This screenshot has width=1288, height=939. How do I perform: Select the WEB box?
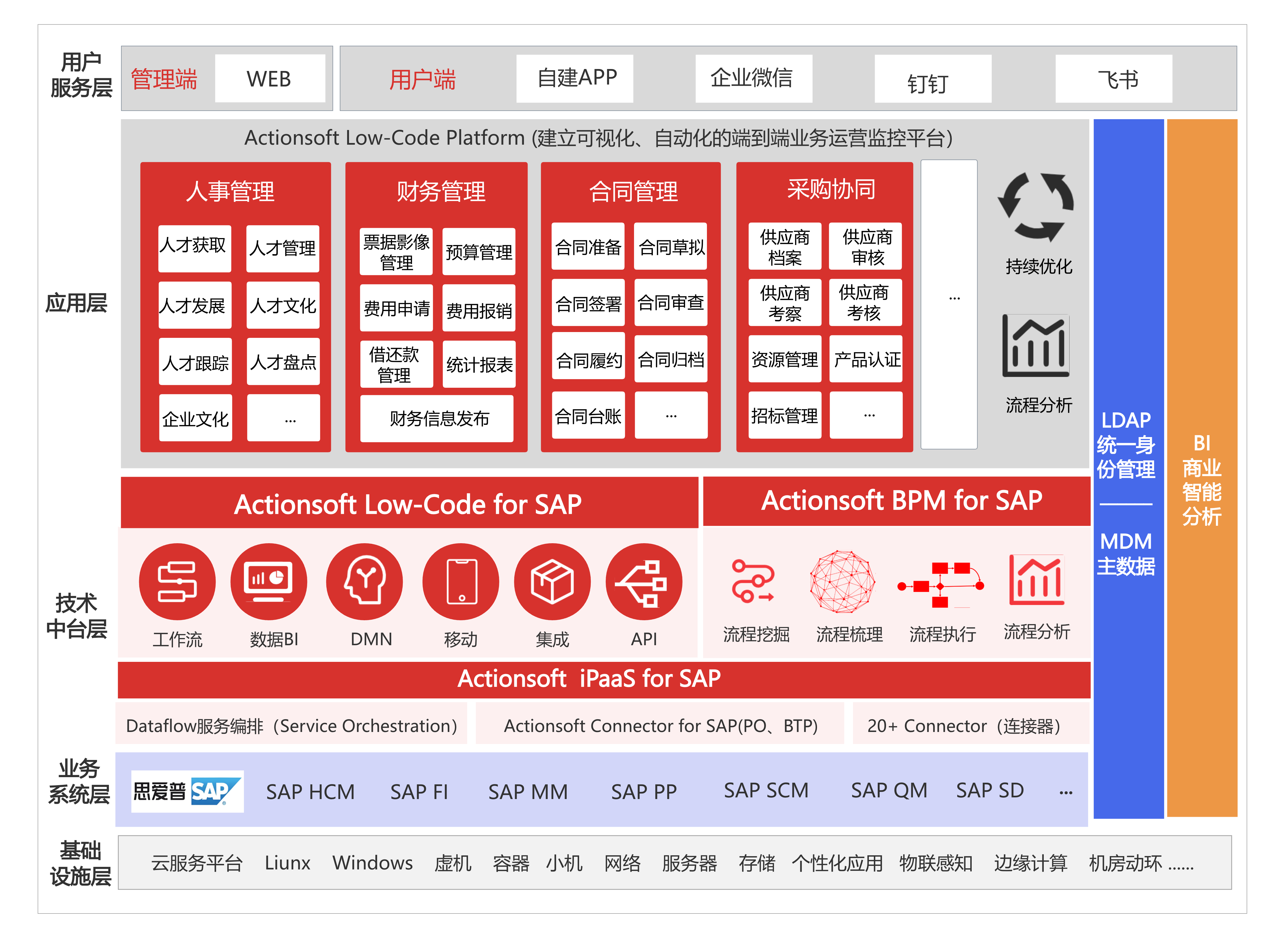click(270, 78)
